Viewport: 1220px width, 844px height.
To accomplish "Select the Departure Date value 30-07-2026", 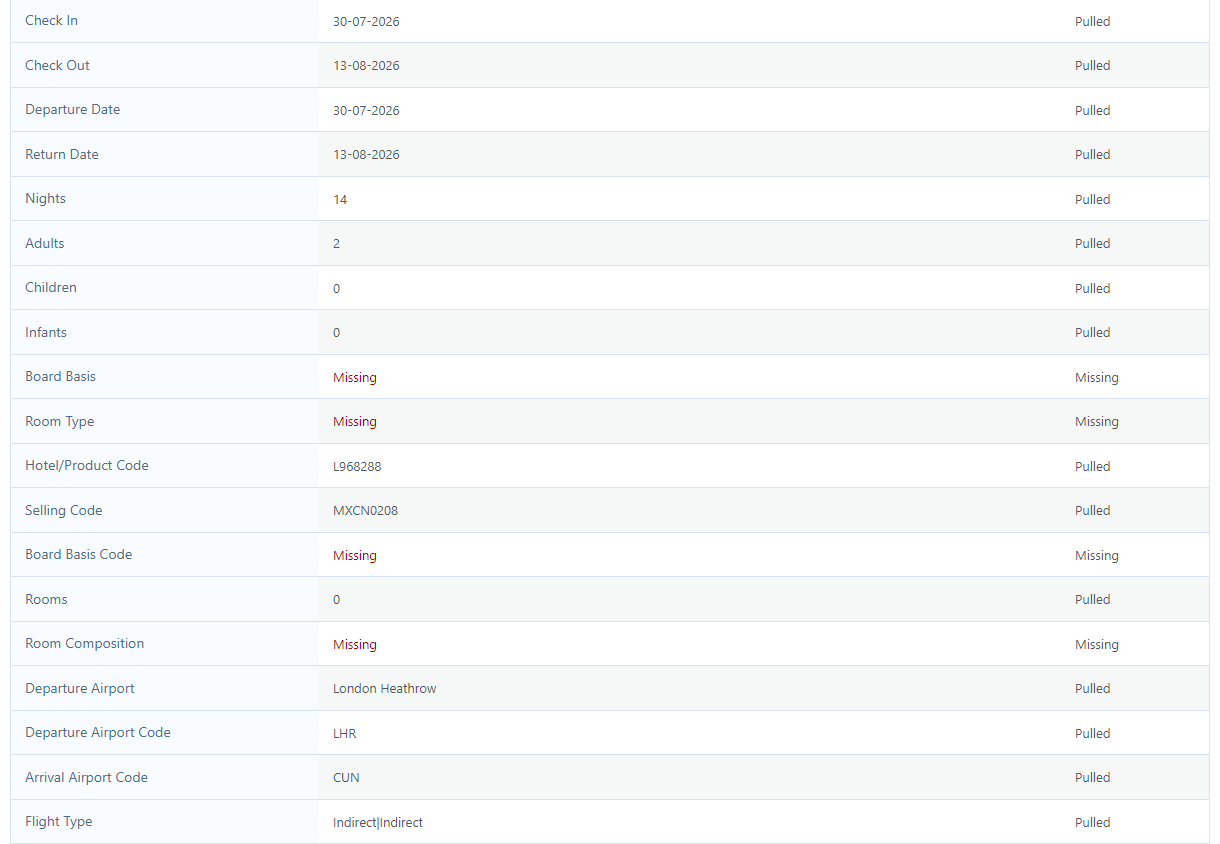I will click(x=366, y=111).
